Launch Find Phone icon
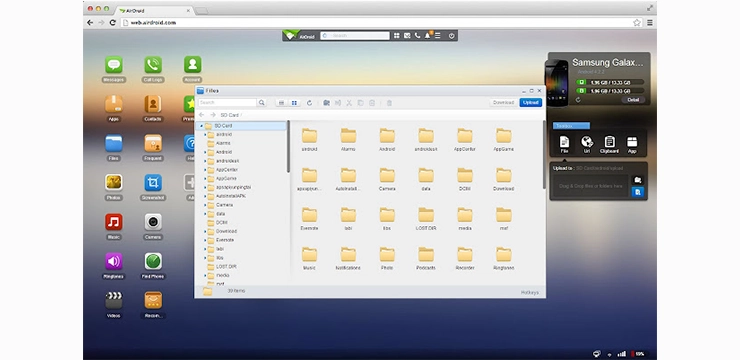 tap(153, 261)
